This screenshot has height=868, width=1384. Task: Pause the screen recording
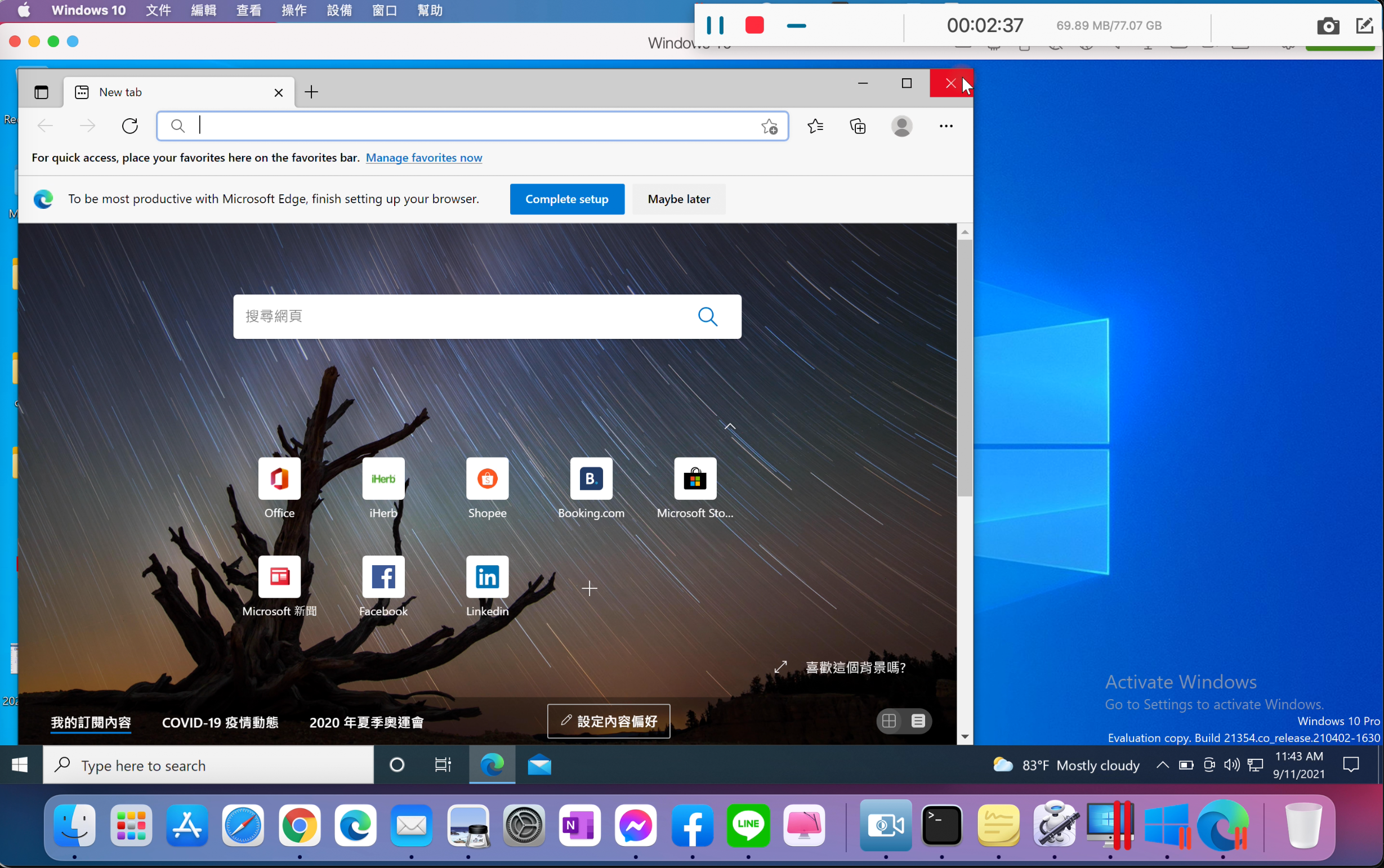pos(715,25)
